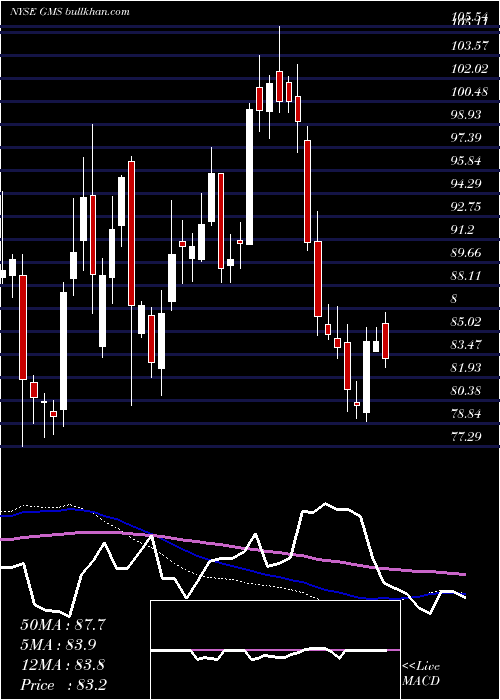Click the Price : 83.2 readout

[63, 684]
